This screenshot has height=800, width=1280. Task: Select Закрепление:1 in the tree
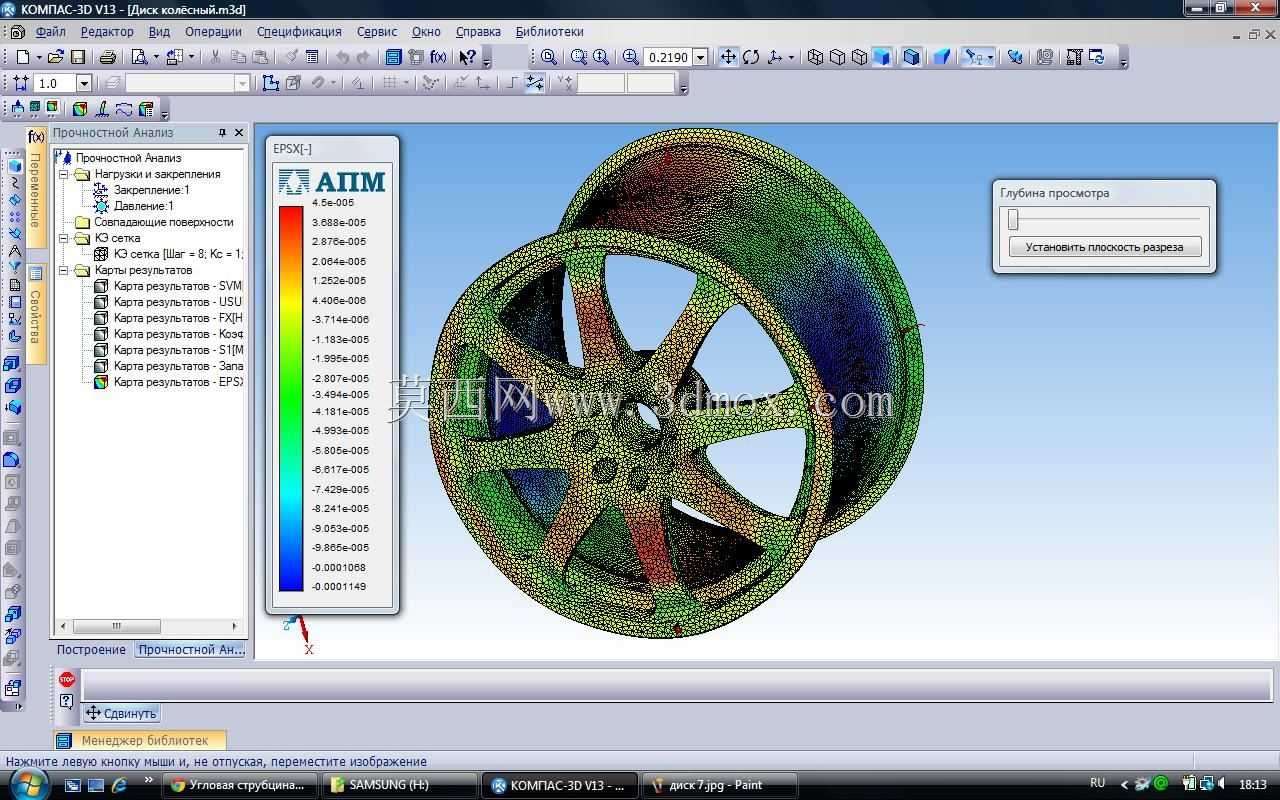(x=151, y=190)
